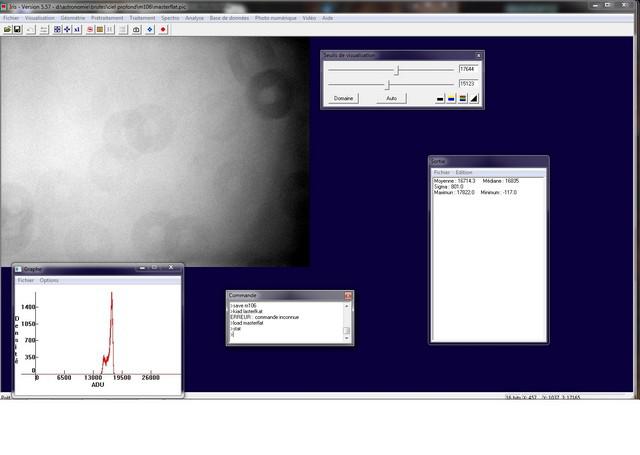Viewport: 640px width, 455px height.
Task: Save image with the floppy disk icon
Action: (17, 29)
